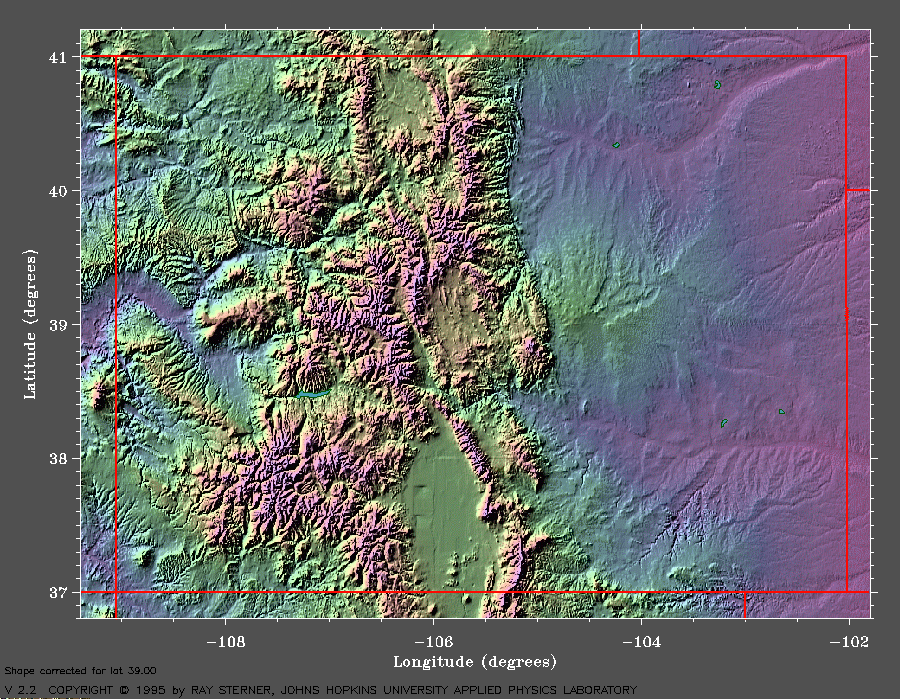Click the -104 longitude tick label

point(642,642)
